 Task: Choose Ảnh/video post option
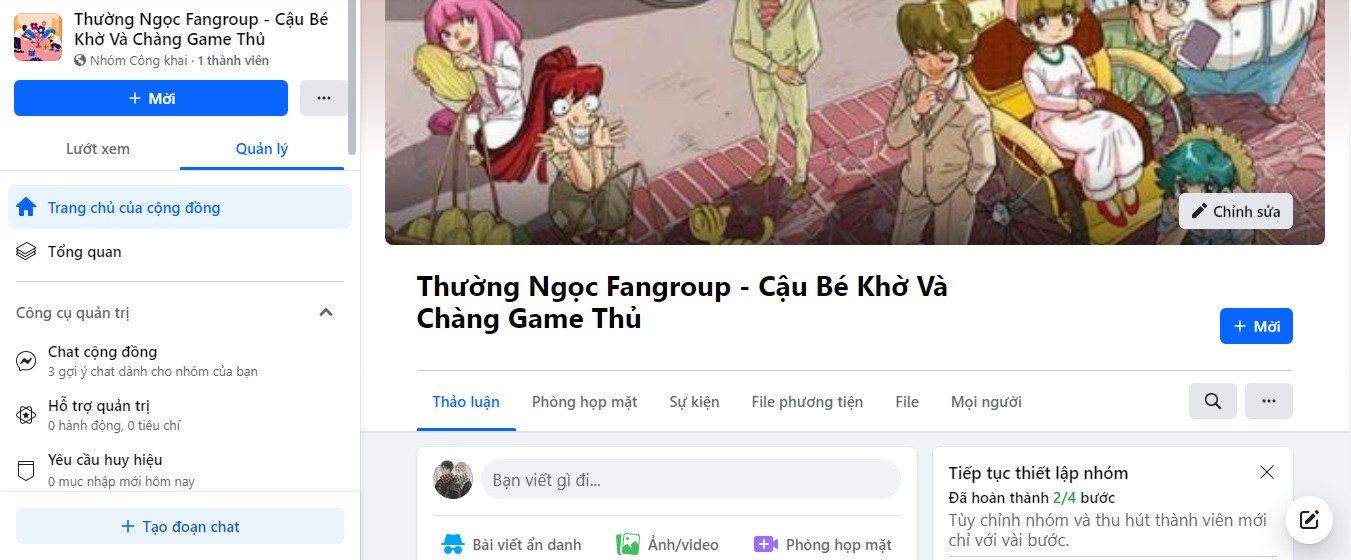(x=667, y=545)
